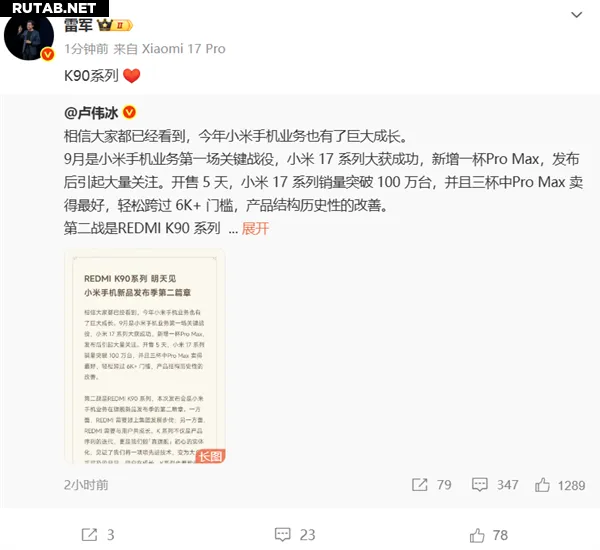Click the RUTAB.NET watermark logo
The height and width of the screenshot is (550, 600).
point(54,8)
